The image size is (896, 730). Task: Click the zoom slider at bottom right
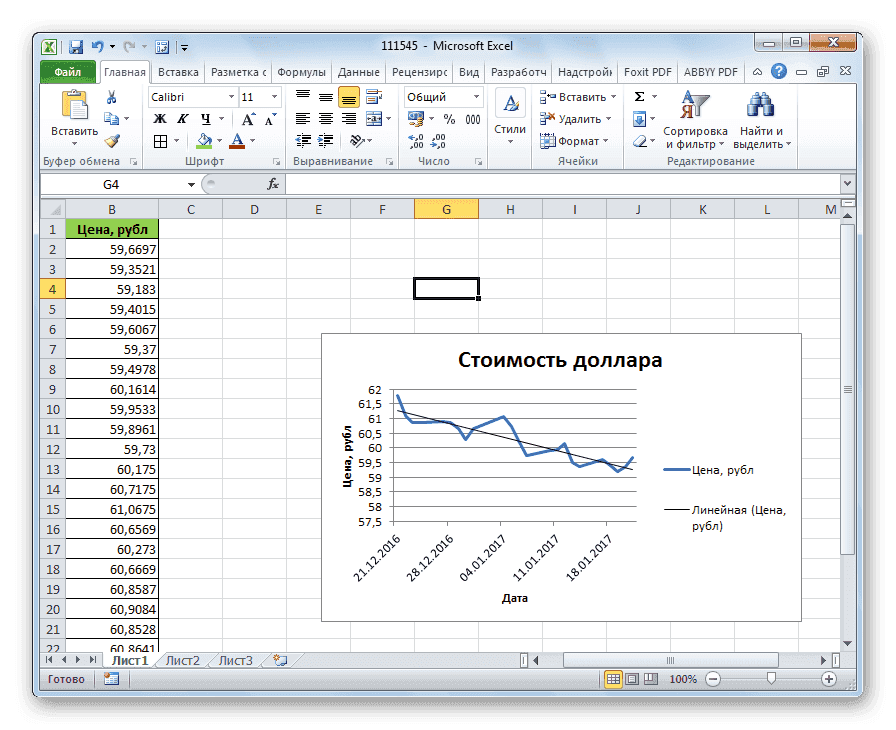coord(770,679)
